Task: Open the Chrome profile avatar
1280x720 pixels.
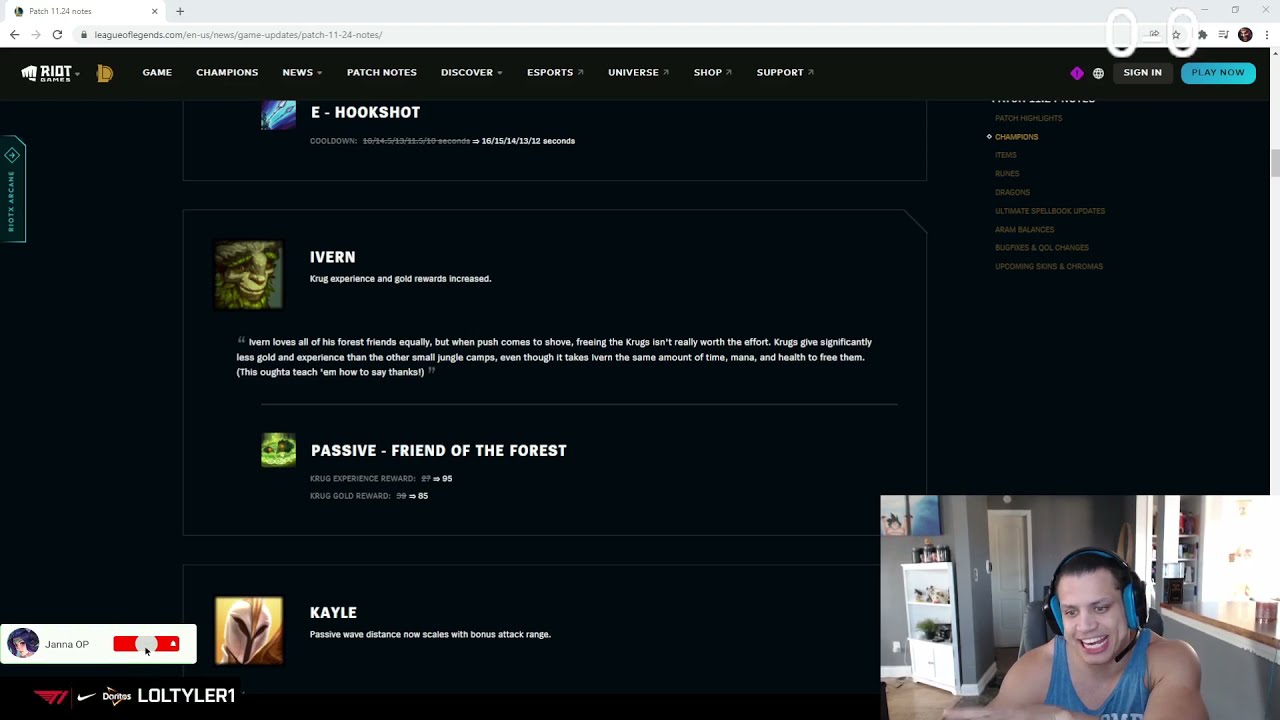Action: 1245,35
